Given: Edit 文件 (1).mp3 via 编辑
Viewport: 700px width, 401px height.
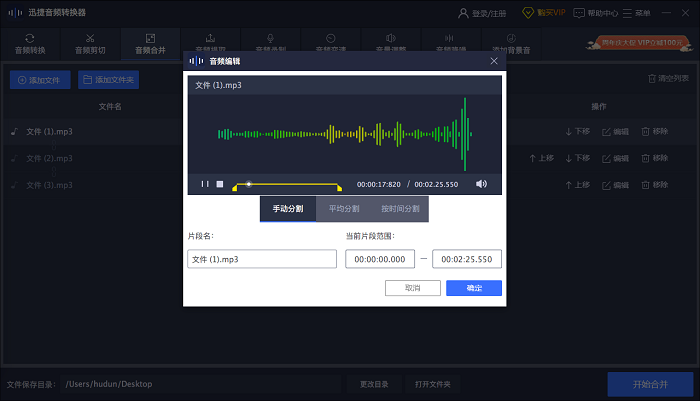Looking at the screenshot, I should [x=615, y=131].
